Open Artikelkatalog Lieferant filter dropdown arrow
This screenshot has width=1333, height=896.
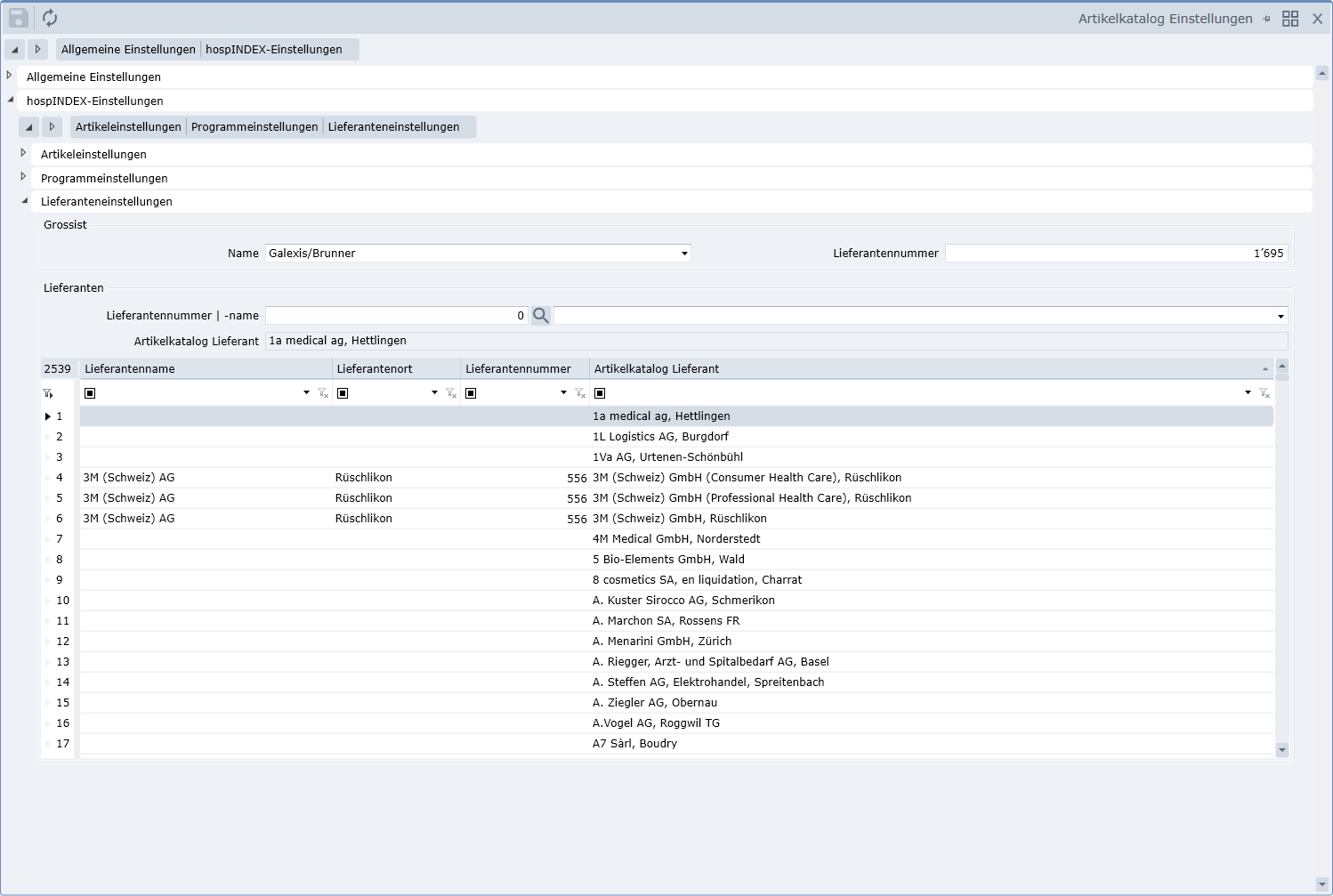(1248, 393)
